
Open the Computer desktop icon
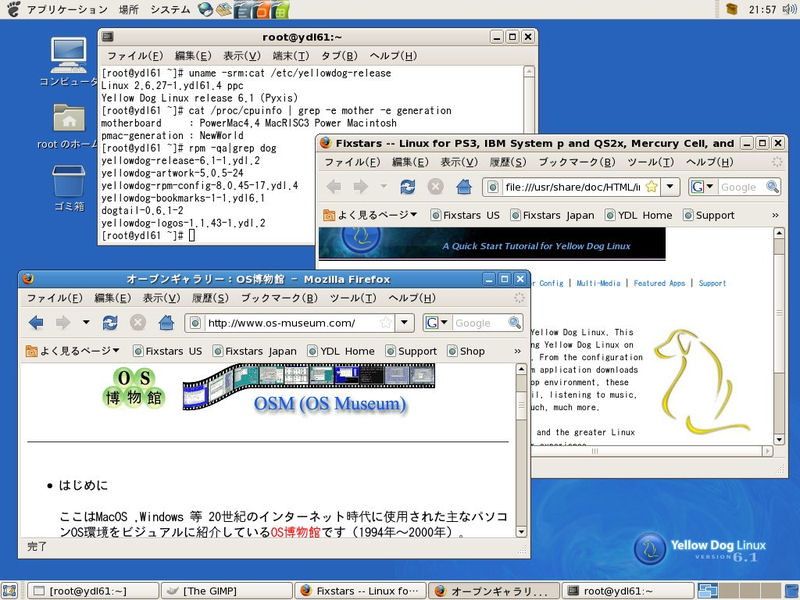tap(68, 55)
